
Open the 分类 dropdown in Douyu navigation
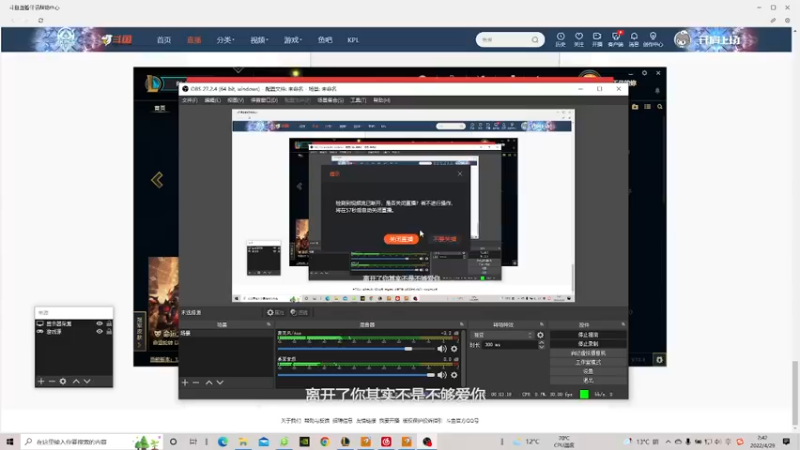(x=225, y=40)
